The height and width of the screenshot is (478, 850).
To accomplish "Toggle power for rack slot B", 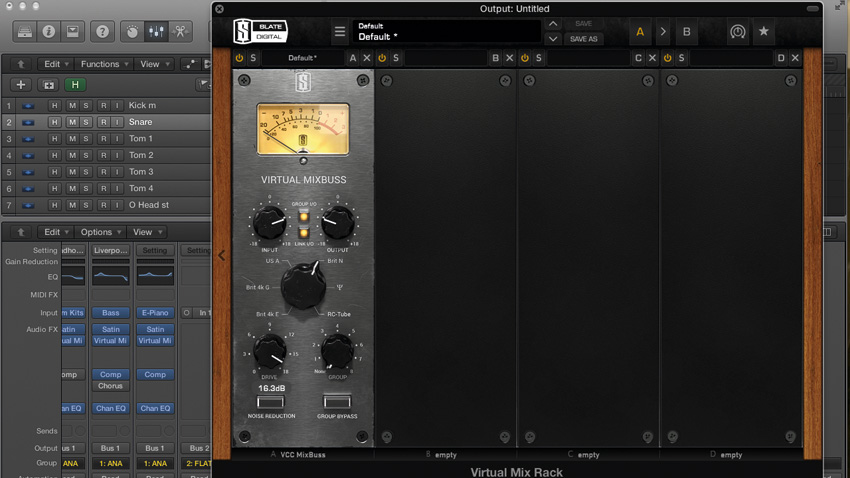I will click(x=382, y=58).
